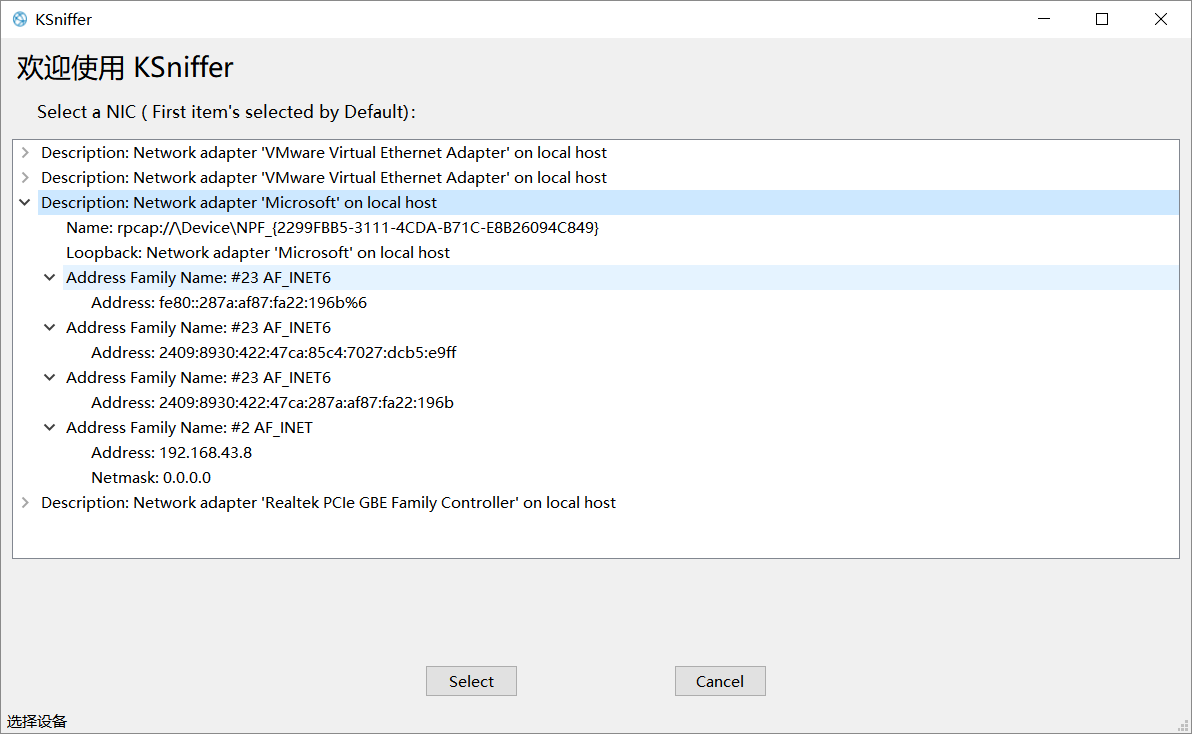
Task: Collapse AF_INET6 family with fe80 address
Action: pyautogui.click(x=49, y=277)
